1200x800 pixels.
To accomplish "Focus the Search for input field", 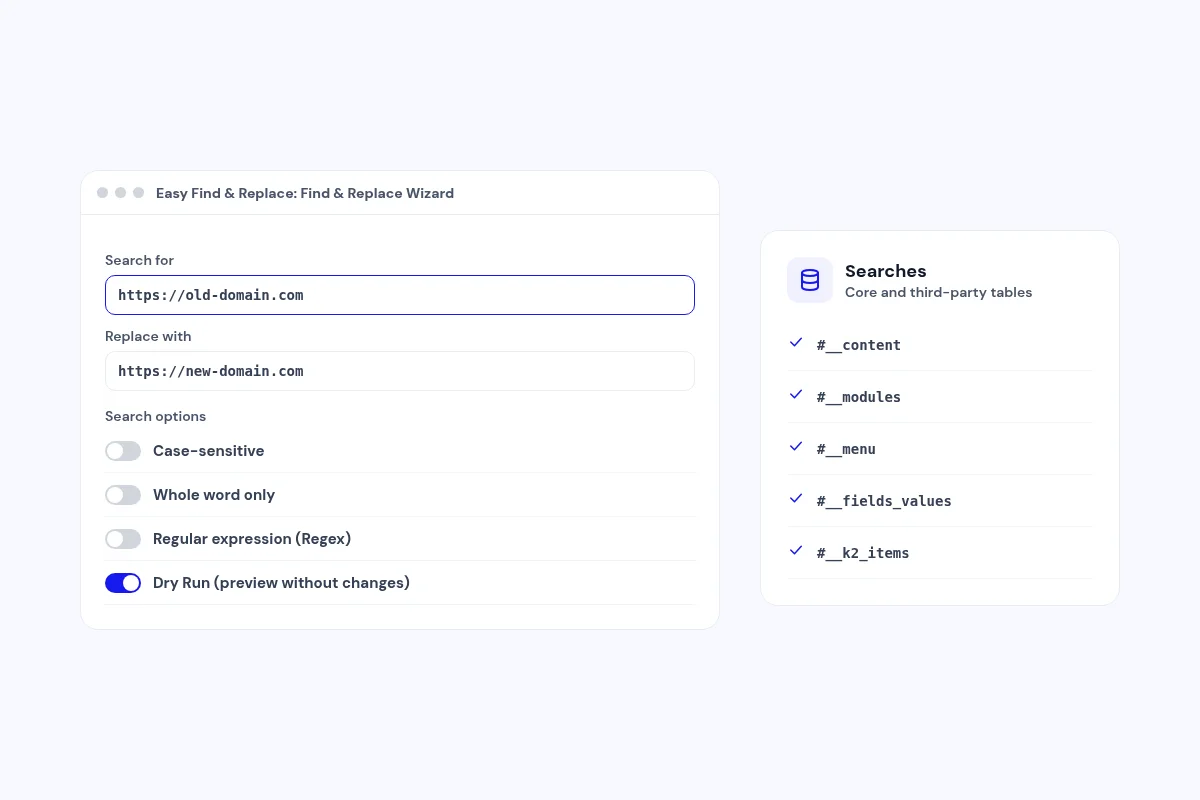I will click(400, 295).
